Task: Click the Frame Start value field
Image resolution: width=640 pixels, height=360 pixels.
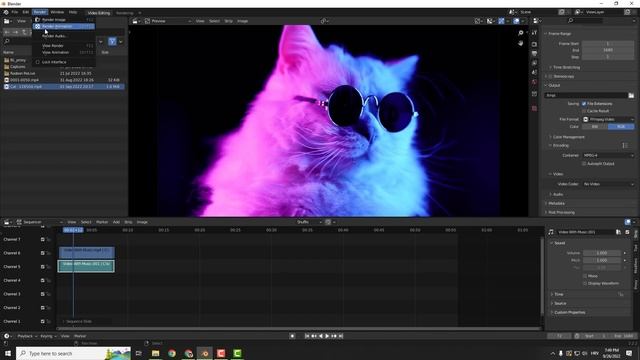Action: [x=608, y=44]
